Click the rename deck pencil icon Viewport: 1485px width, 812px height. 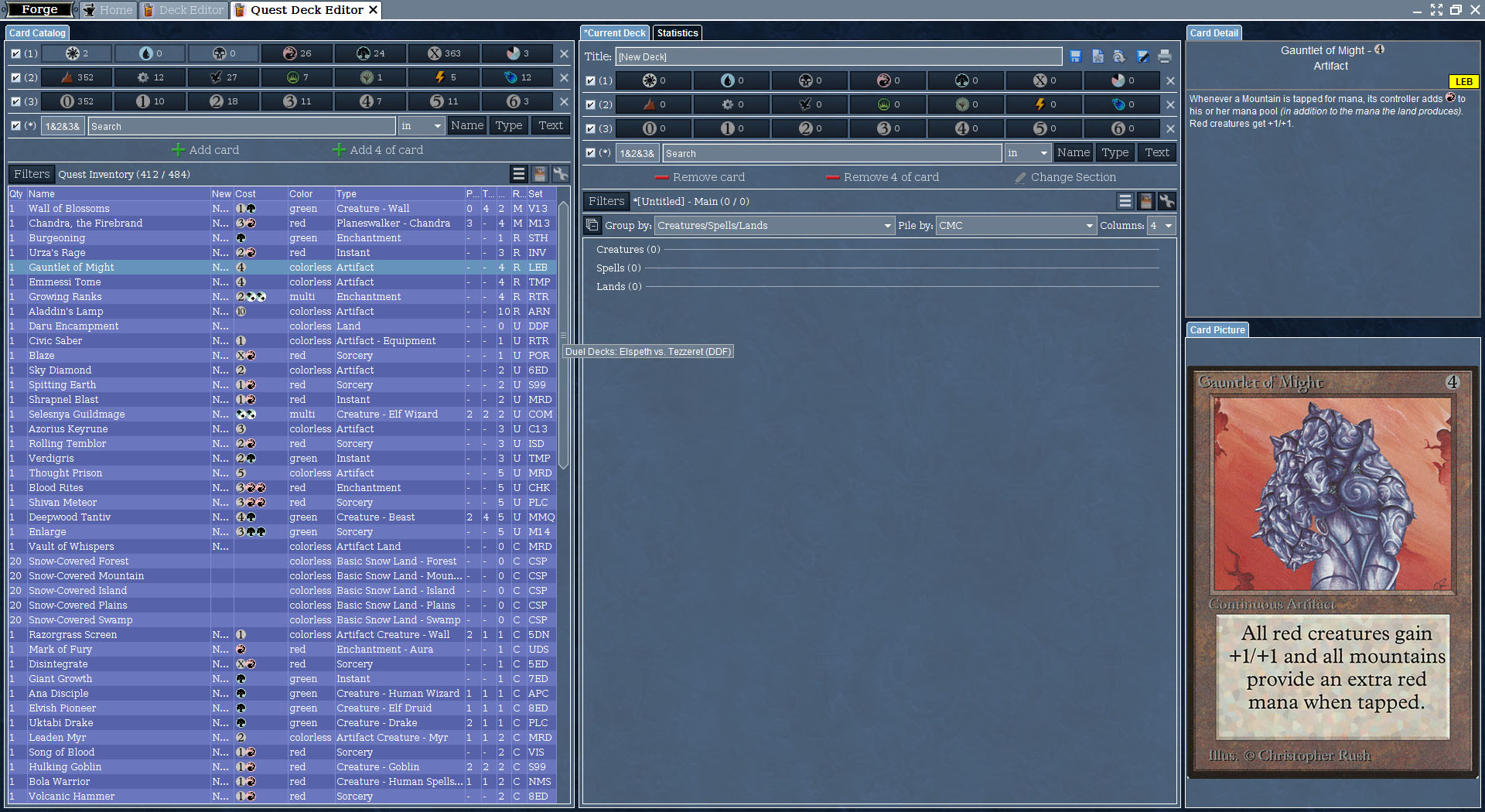click(x=1142, y=56)
